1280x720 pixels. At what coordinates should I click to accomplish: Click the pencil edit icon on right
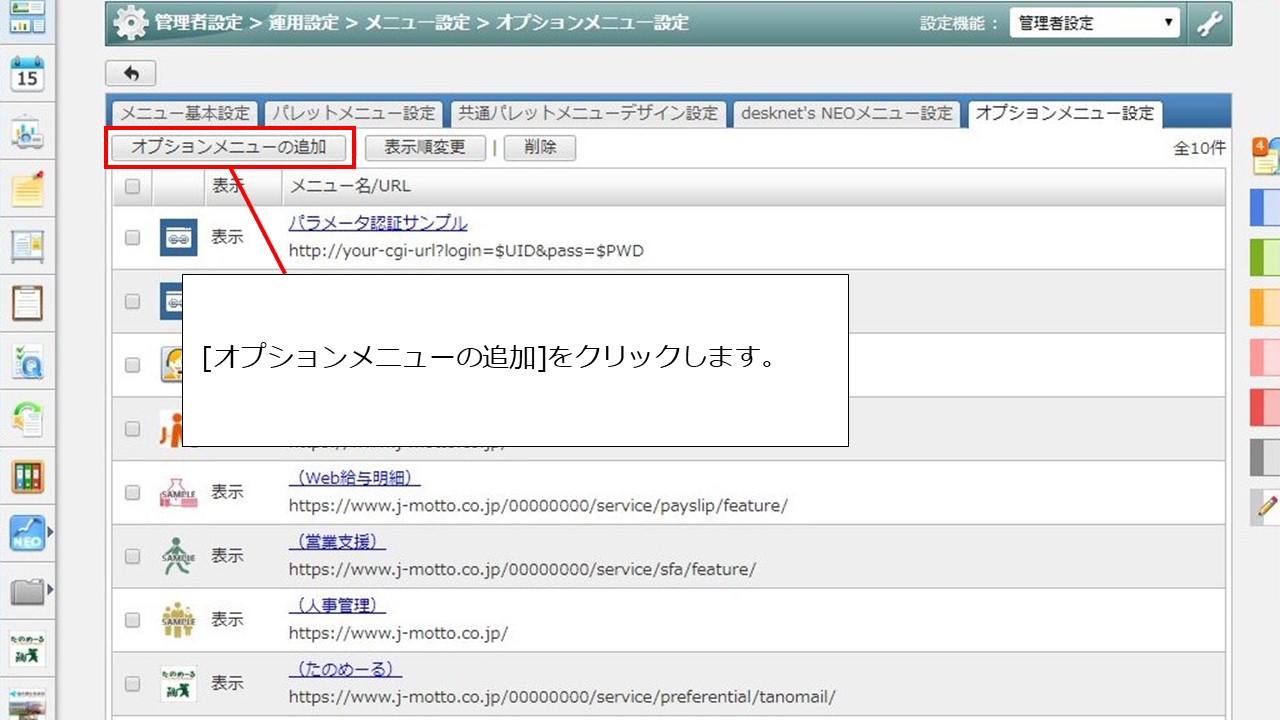[1266, 508]
